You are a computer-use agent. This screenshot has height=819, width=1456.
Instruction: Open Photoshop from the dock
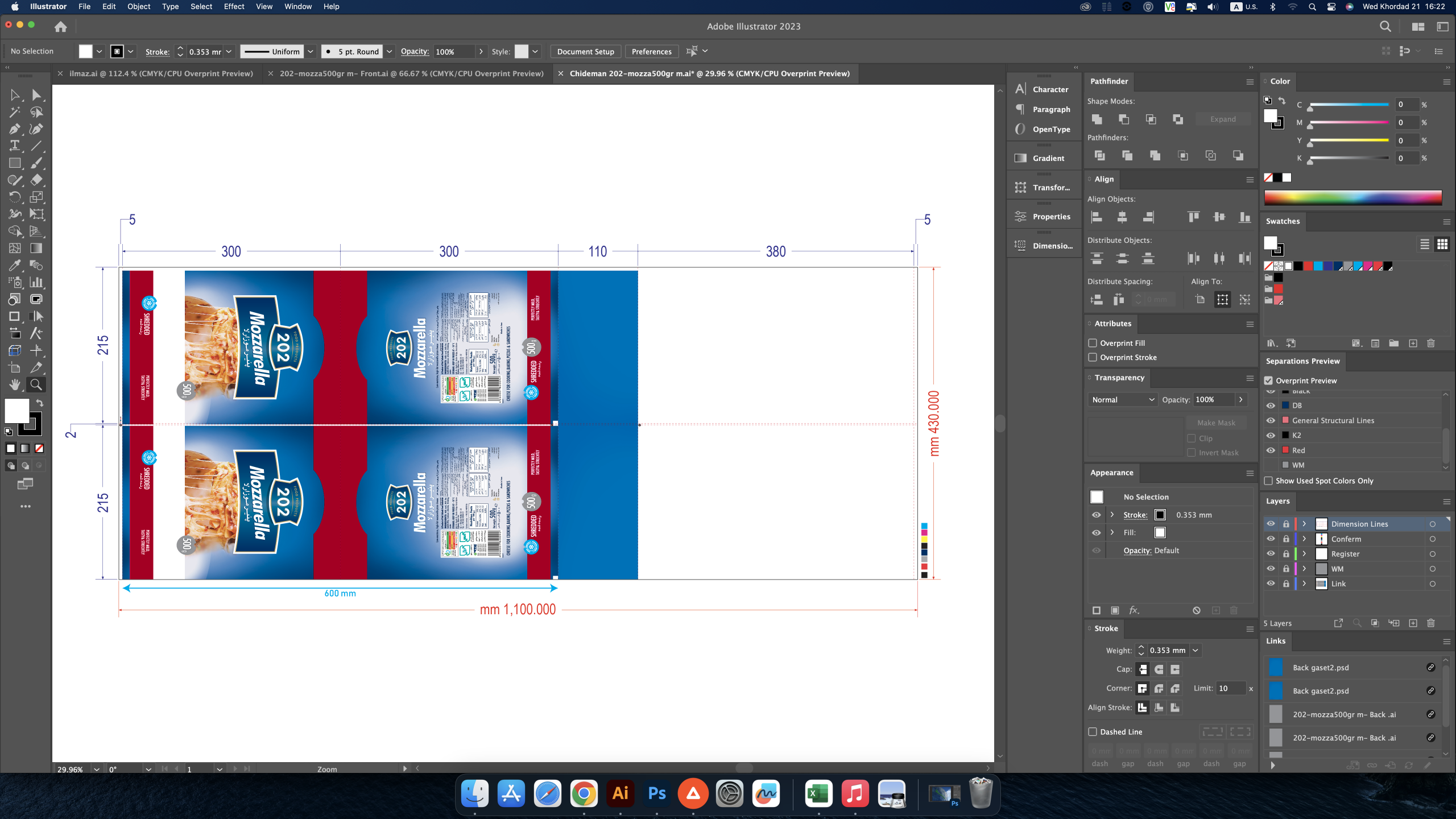657,793
